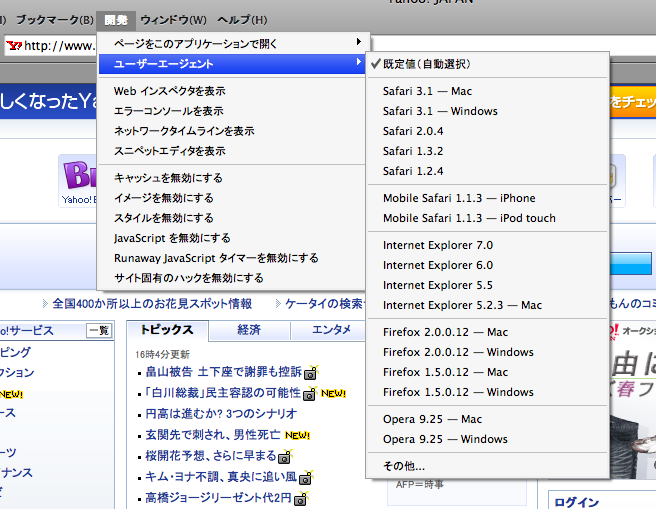The height and width of the screenshot is (509, 656).
Task: Choose Web インスペクタを表示
Action: click(x=231, y=91)
